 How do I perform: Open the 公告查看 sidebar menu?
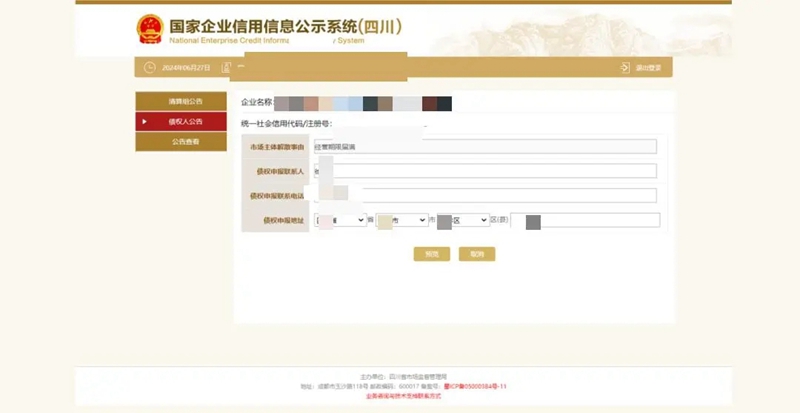pos(181,142)
